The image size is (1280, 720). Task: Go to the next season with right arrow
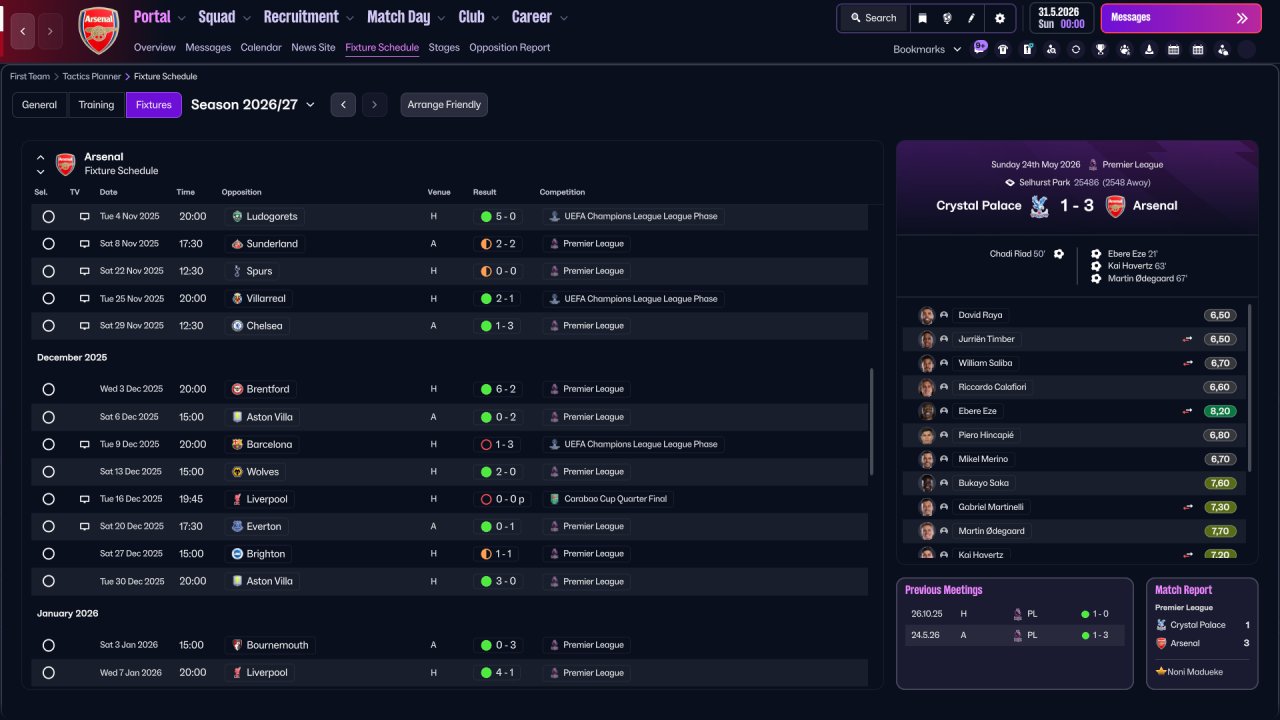coord(375,105)
